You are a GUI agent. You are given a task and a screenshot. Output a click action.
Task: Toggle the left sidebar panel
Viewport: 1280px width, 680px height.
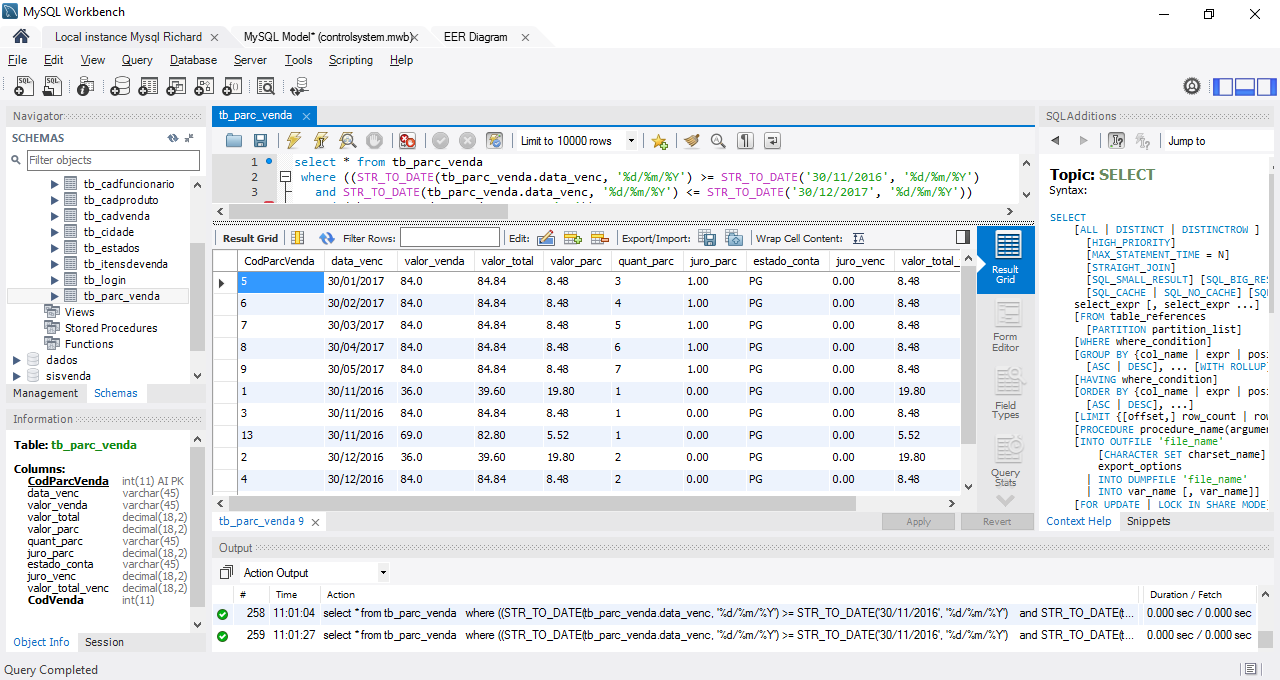1224,86
